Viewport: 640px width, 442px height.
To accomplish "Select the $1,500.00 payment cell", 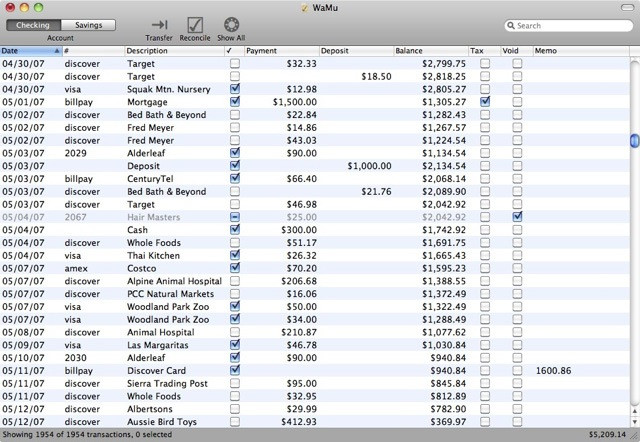I will pyautogui.click(x=295, y=102).
